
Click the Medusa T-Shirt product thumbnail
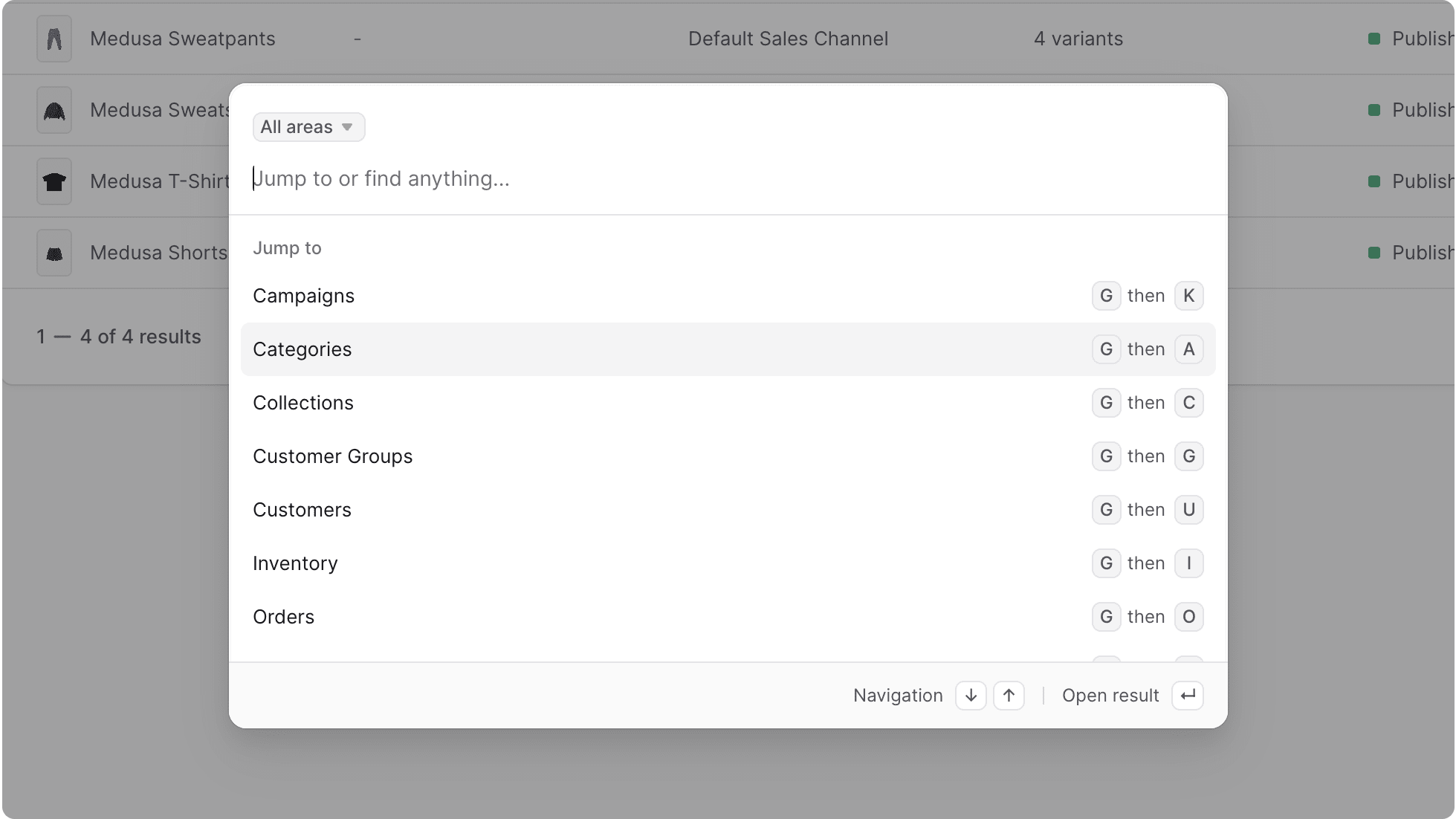pos(54,181)
